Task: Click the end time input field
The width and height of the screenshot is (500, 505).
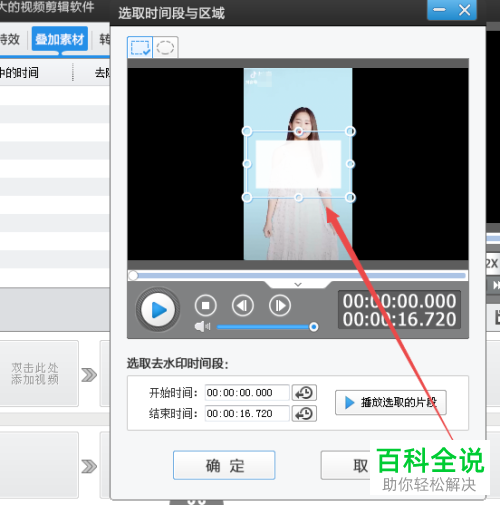Action: [247, 414]
